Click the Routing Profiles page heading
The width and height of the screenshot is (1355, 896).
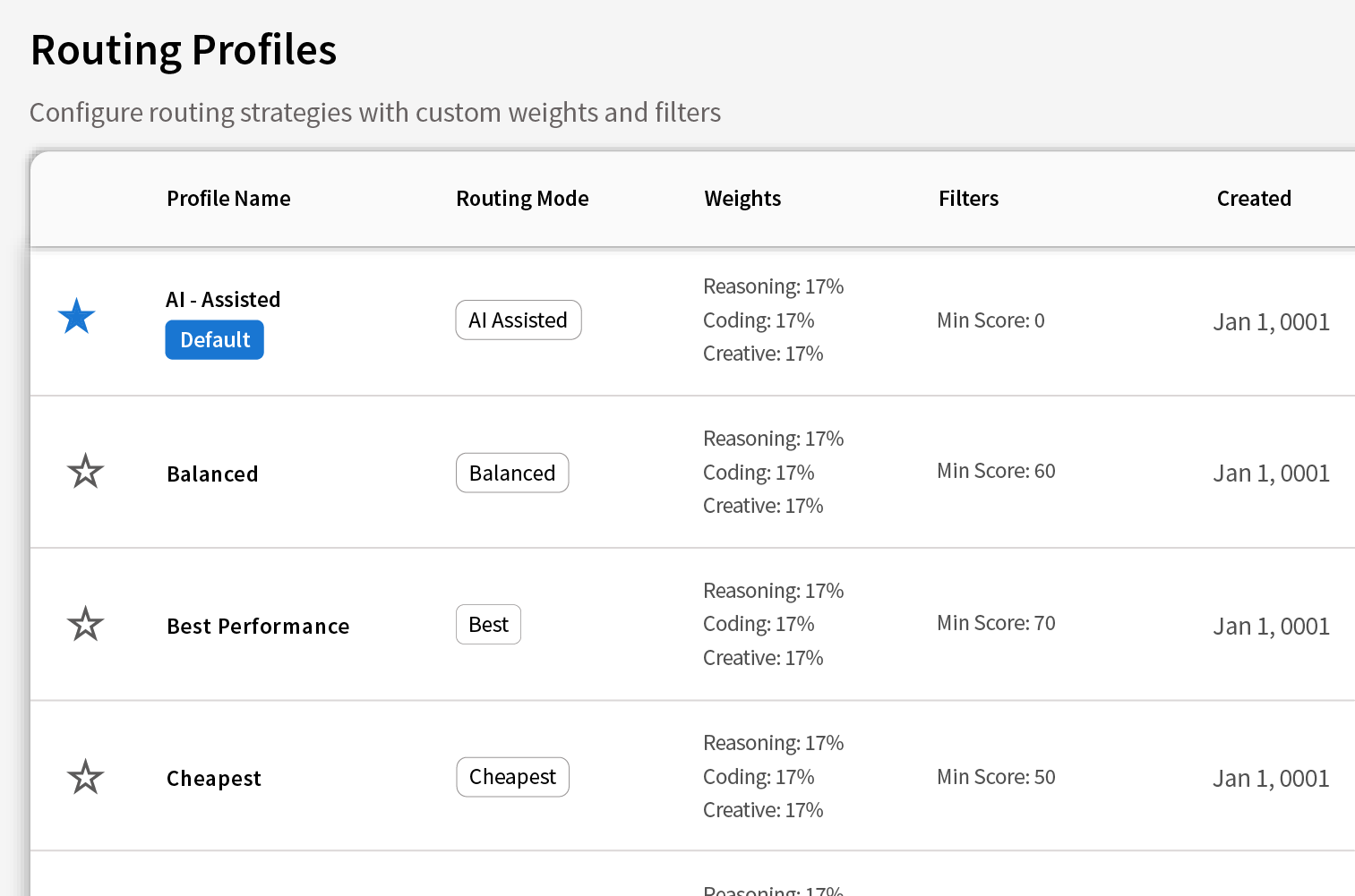click(184, 50)
